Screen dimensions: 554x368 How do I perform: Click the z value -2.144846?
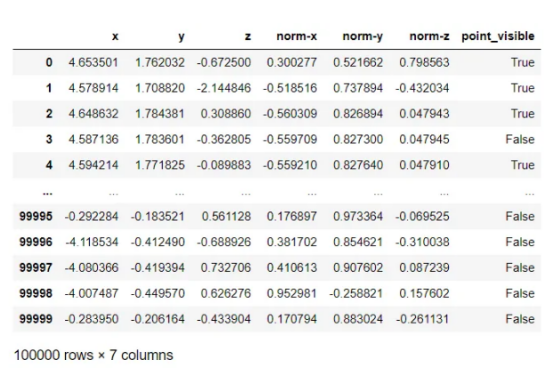[224, 88]
